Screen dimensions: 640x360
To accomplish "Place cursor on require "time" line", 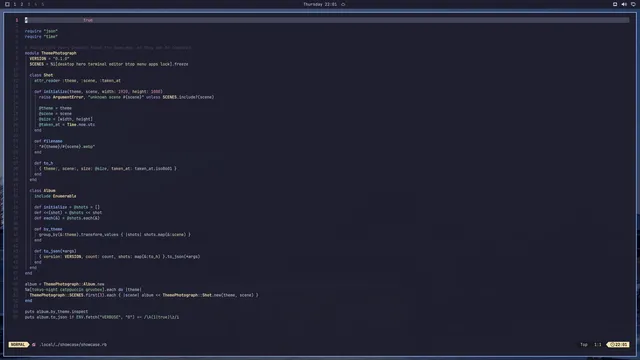I will click(x=41, y=36).
